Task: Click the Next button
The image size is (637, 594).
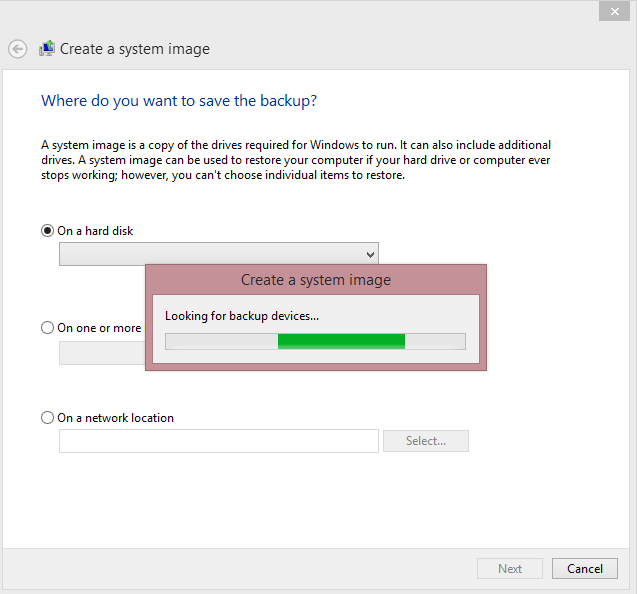Action: click(x=510, y=568)
